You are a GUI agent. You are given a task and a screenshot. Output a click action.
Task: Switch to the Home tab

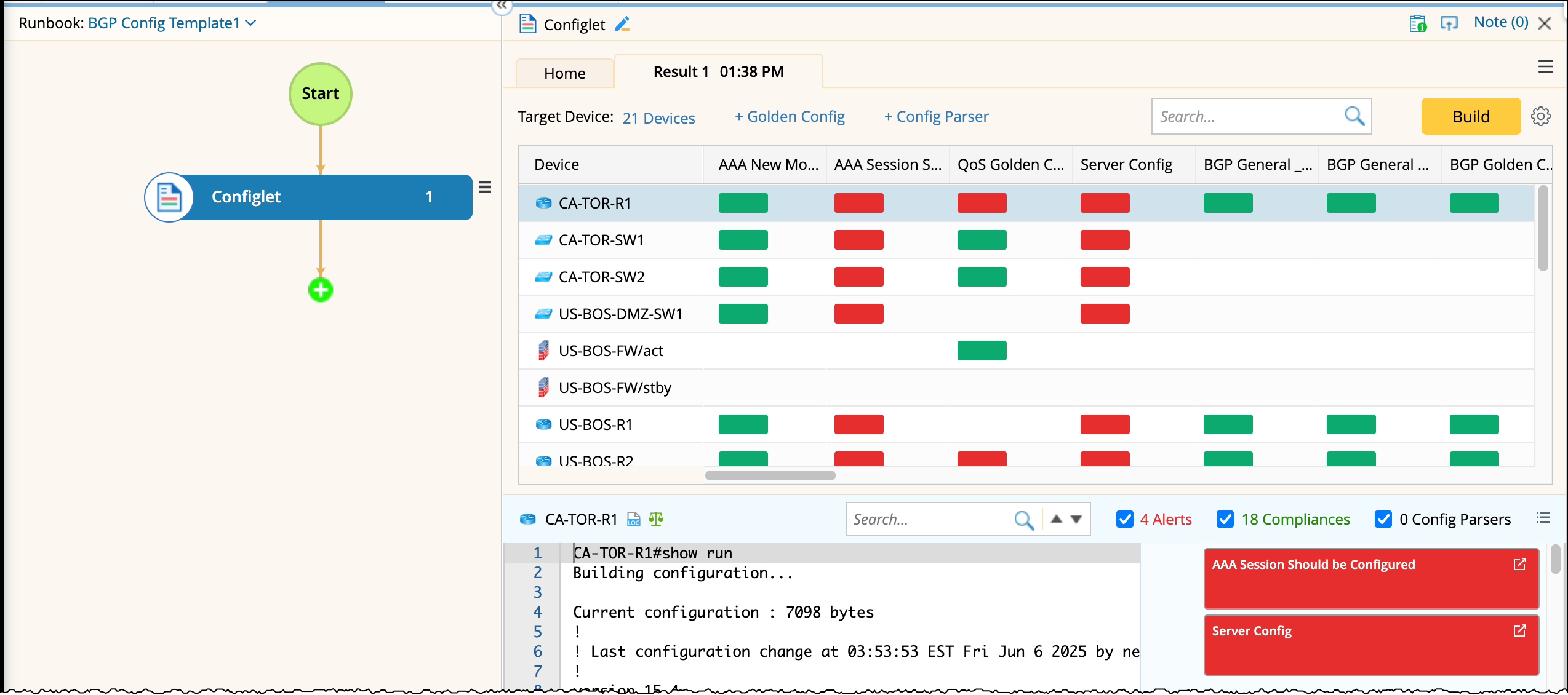click(564, 73)
